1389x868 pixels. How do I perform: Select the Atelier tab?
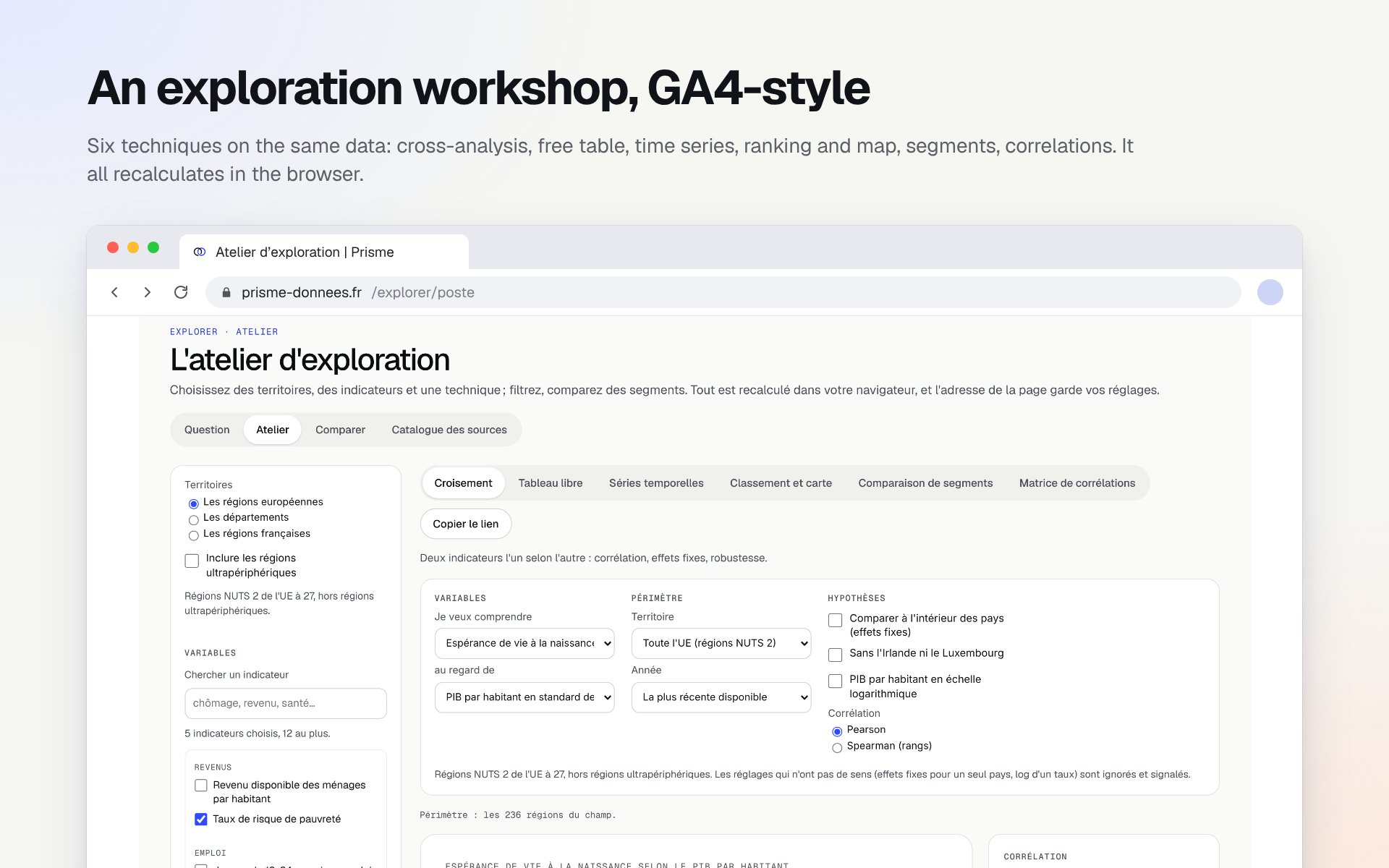coord(273,430)
